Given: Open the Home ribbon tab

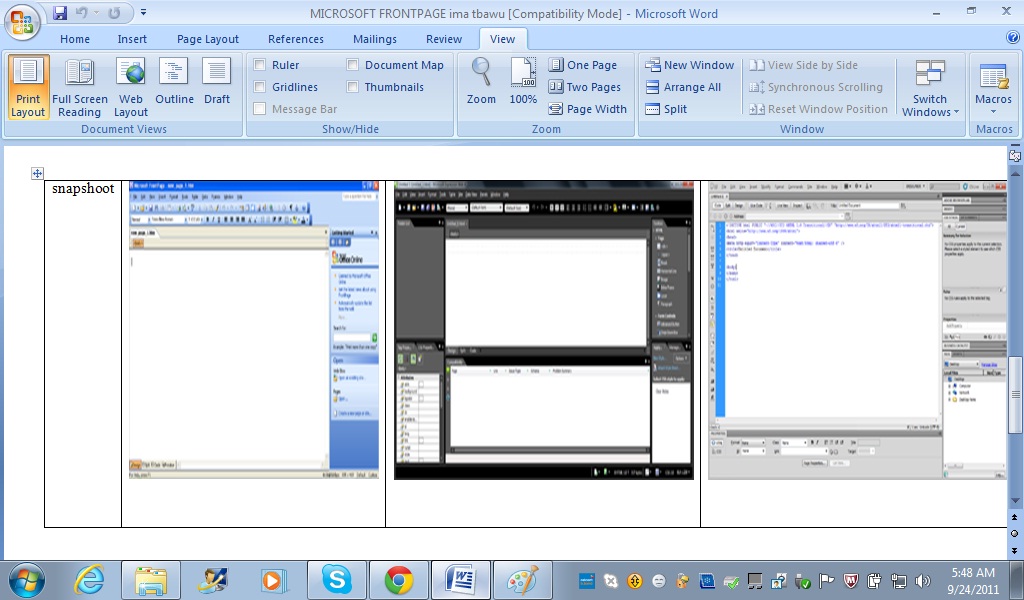Looking at the screenshot, I should pos(75,39).
